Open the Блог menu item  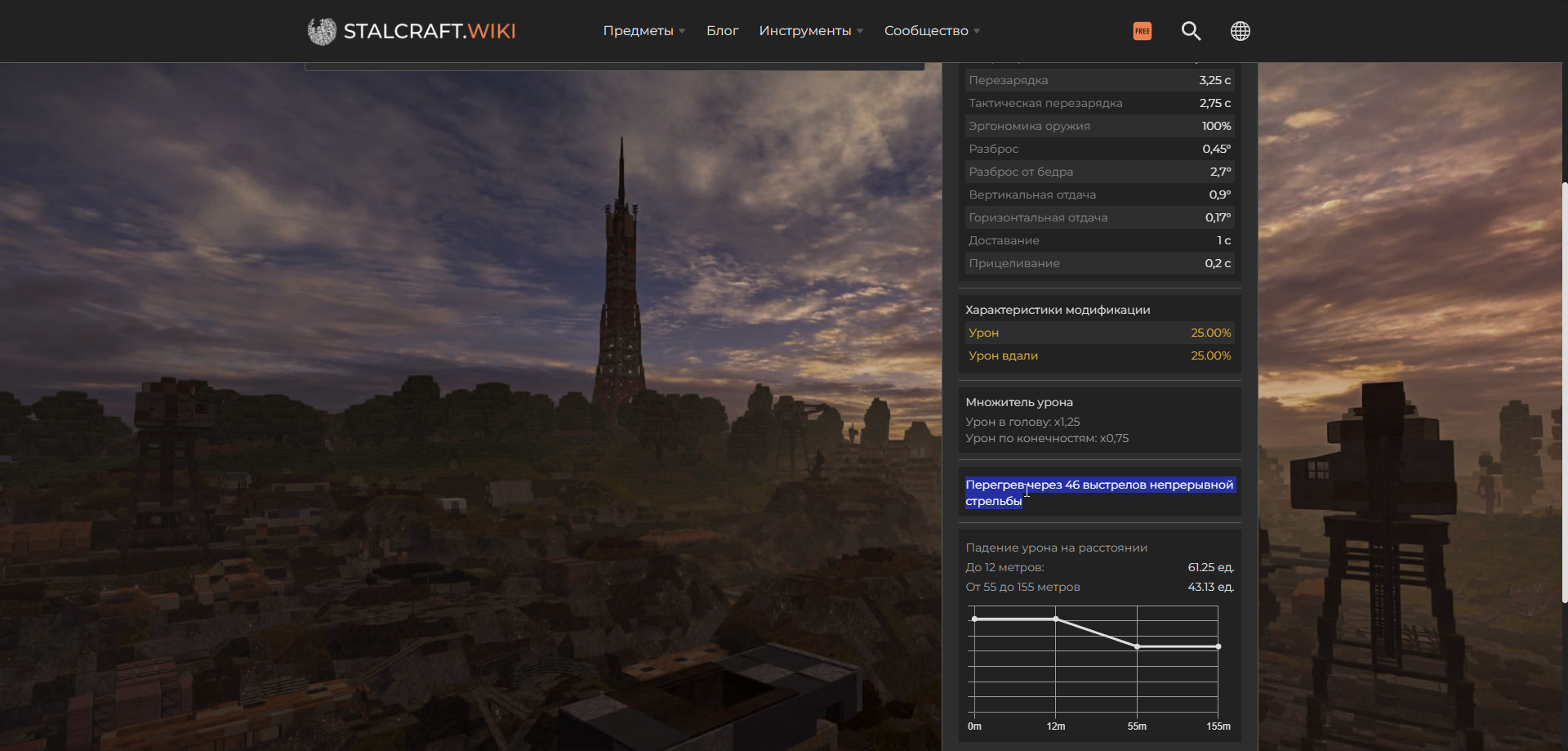pyautogui.click(x=722, y=31)
